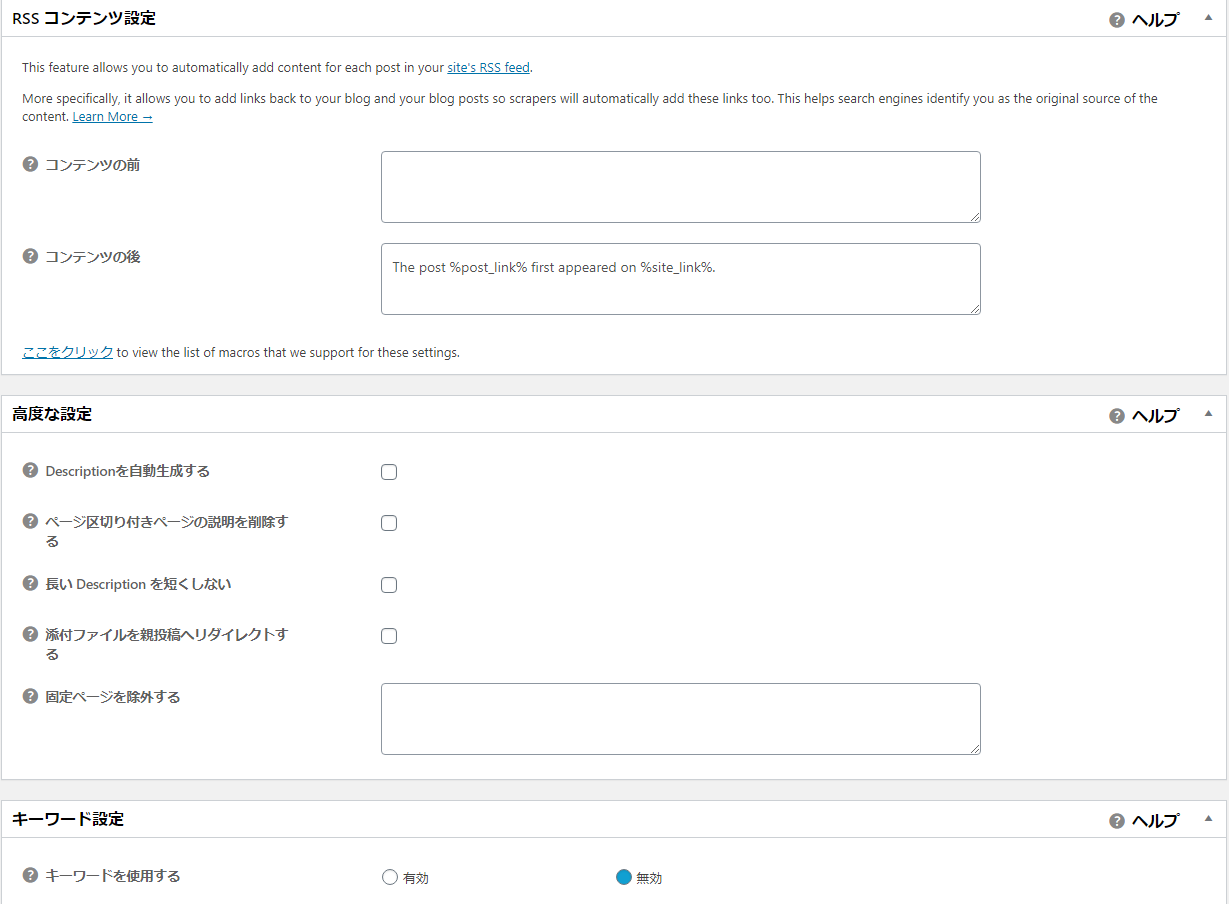Collapse the 高度な設定 panel arrow
The image size is (1229, 904).
point(1208,414)
